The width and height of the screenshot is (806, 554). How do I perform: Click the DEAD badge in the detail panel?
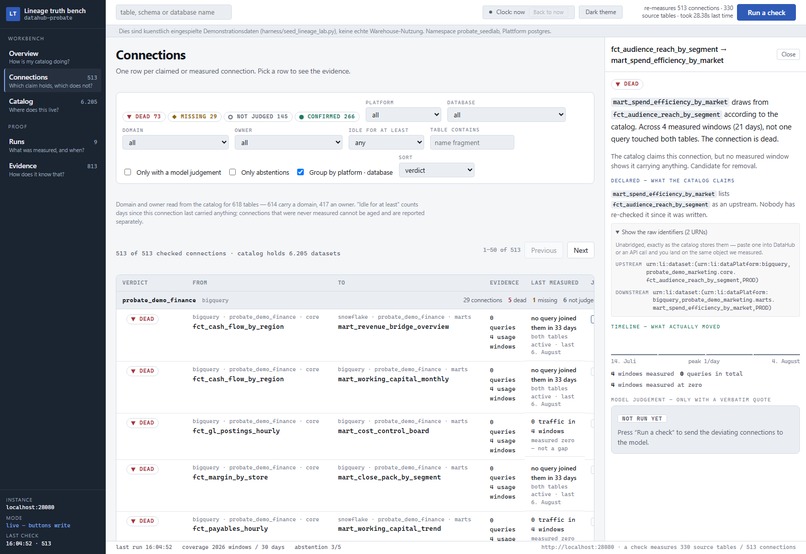click(x=627, y=84)
